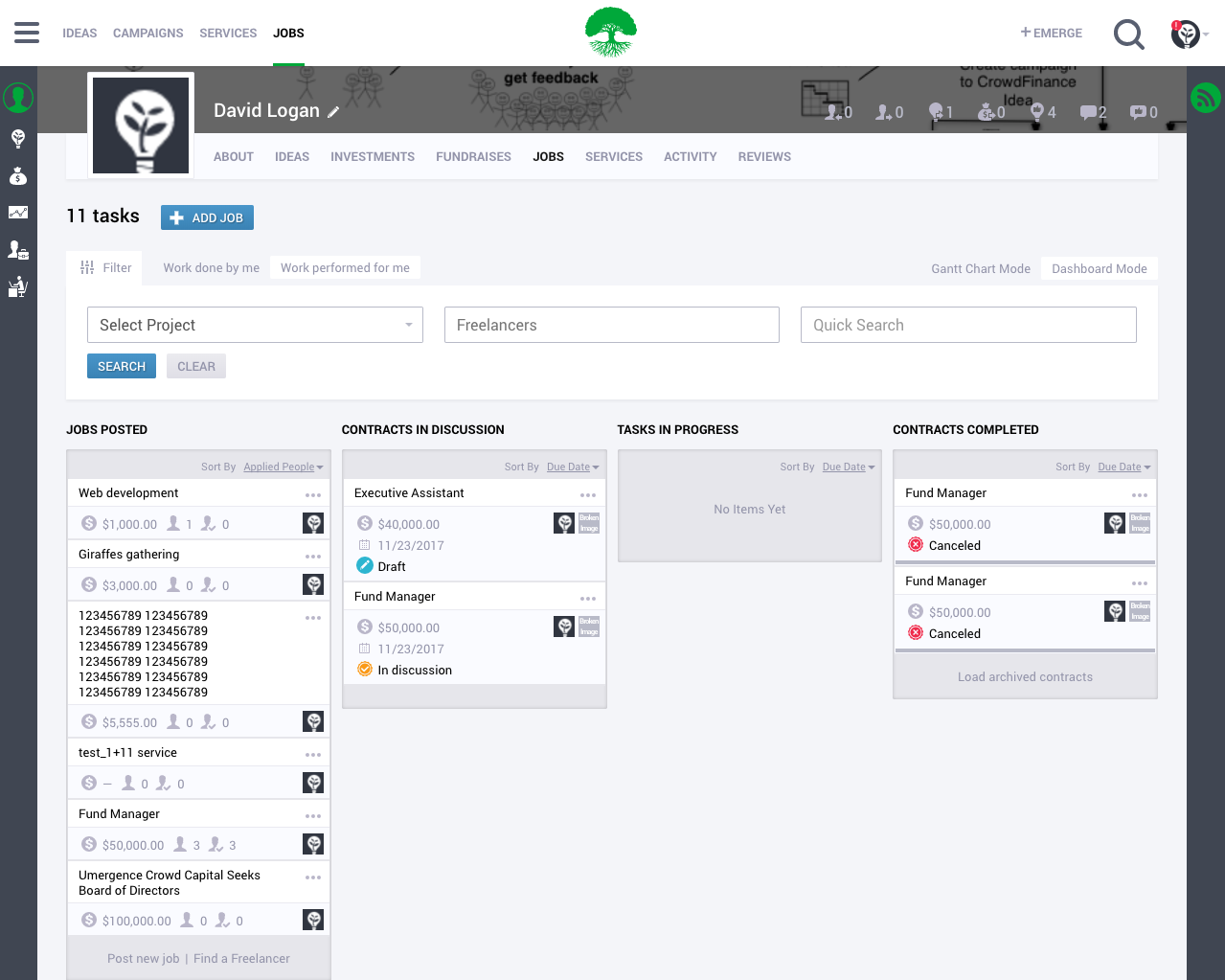Show Work done by me
1225x980 pixels.
[x=211, y=268]
